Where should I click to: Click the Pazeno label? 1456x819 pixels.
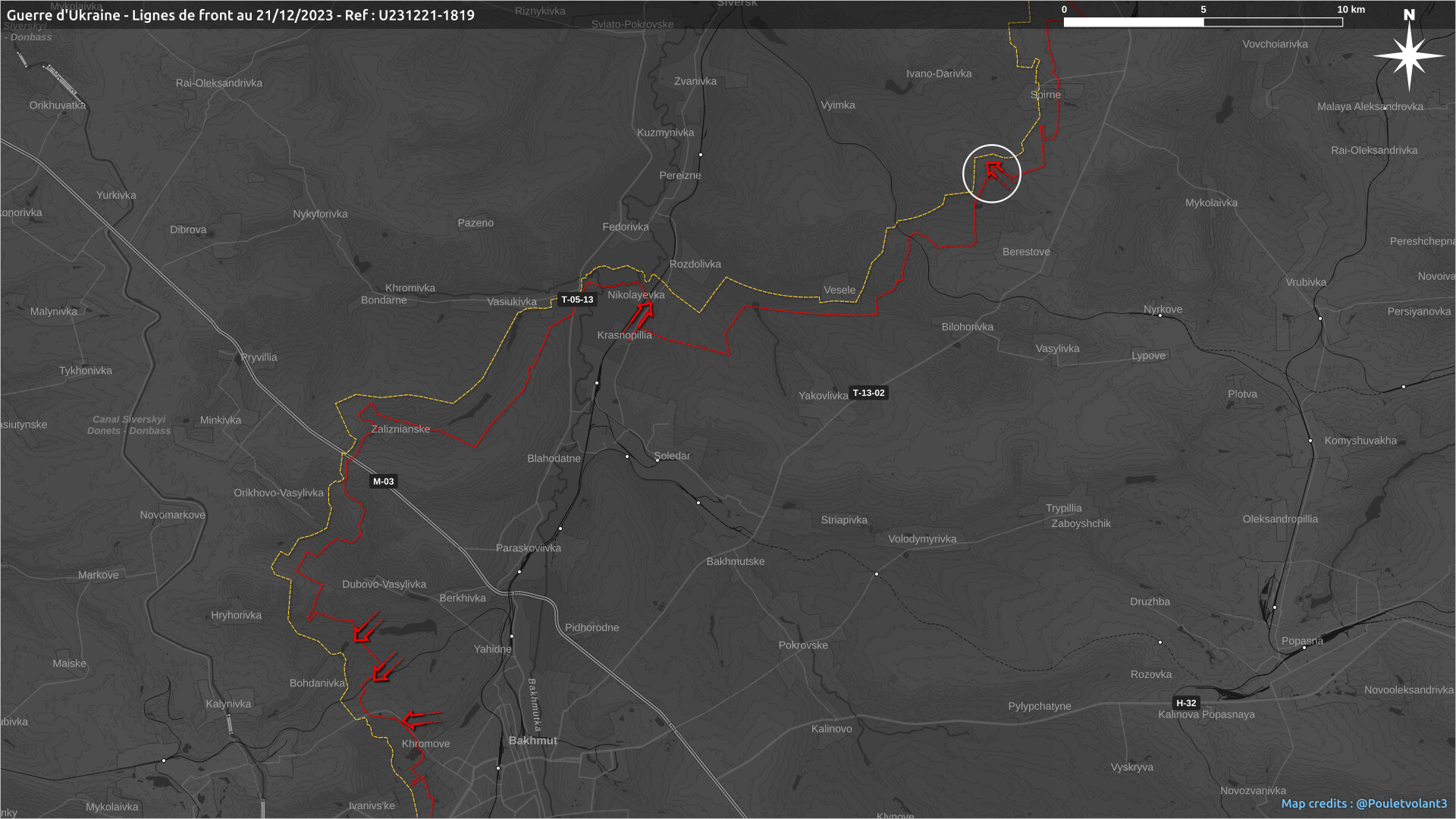[475, 223]
